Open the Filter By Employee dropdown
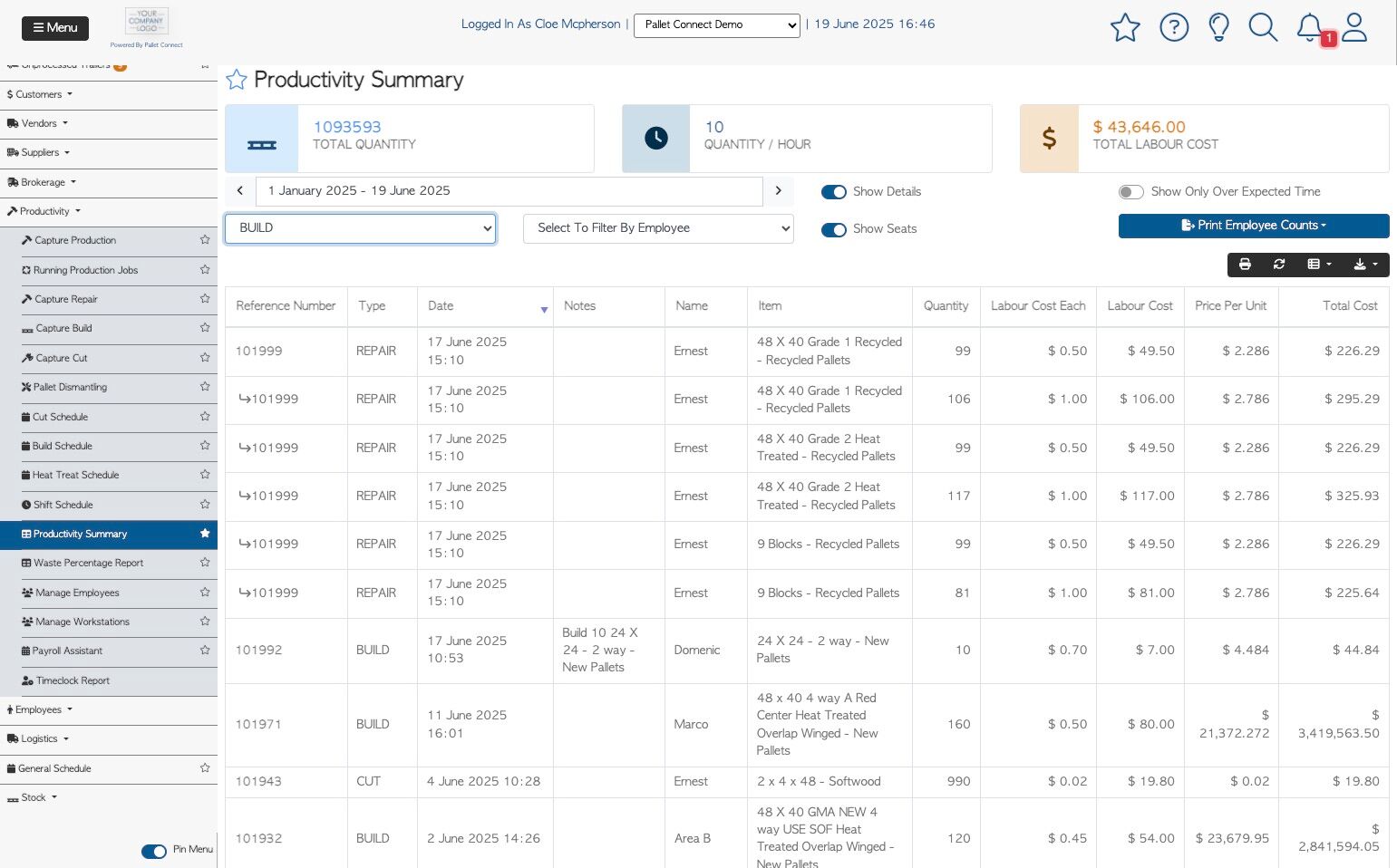 coord(658,228)
